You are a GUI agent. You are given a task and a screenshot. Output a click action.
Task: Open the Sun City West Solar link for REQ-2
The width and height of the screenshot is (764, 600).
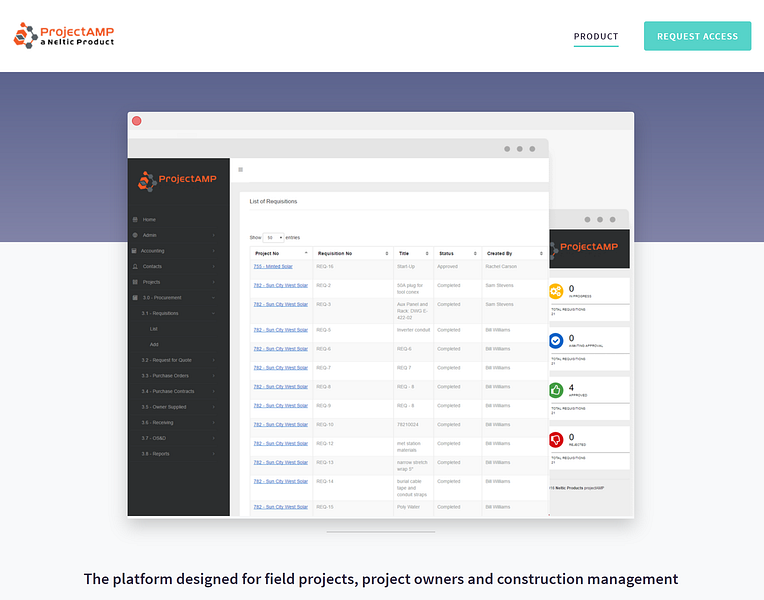point(281,286)
